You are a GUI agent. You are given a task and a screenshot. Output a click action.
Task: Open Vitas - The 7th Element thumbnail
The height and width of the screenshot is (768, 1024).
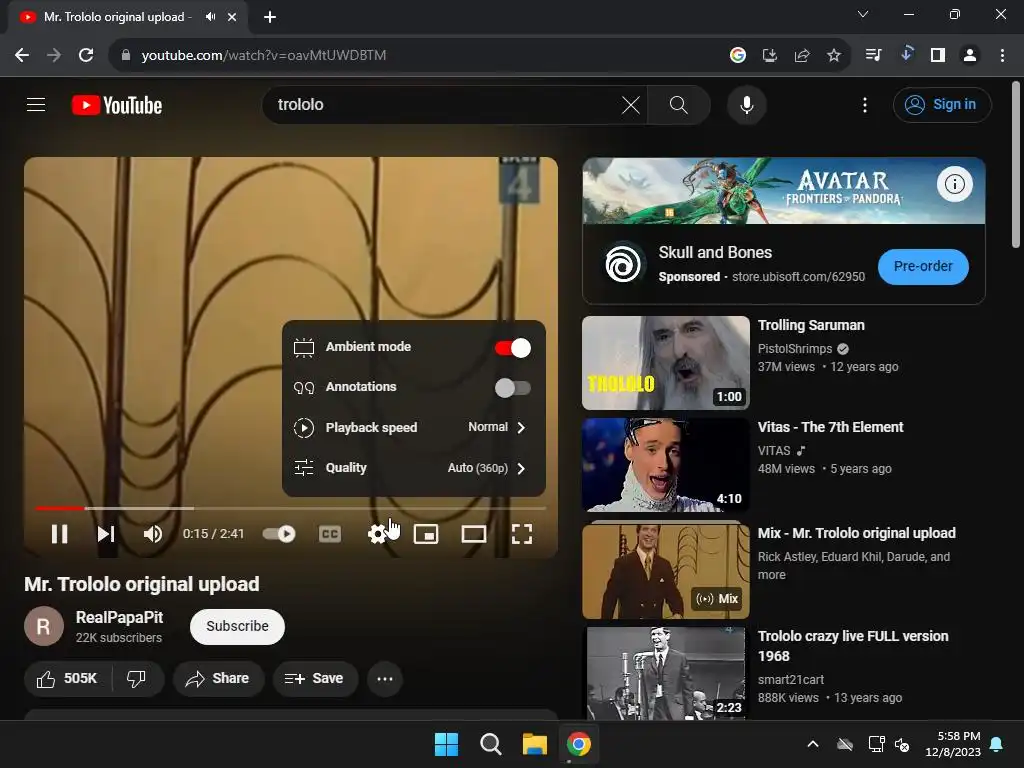[x=665, y=465]
